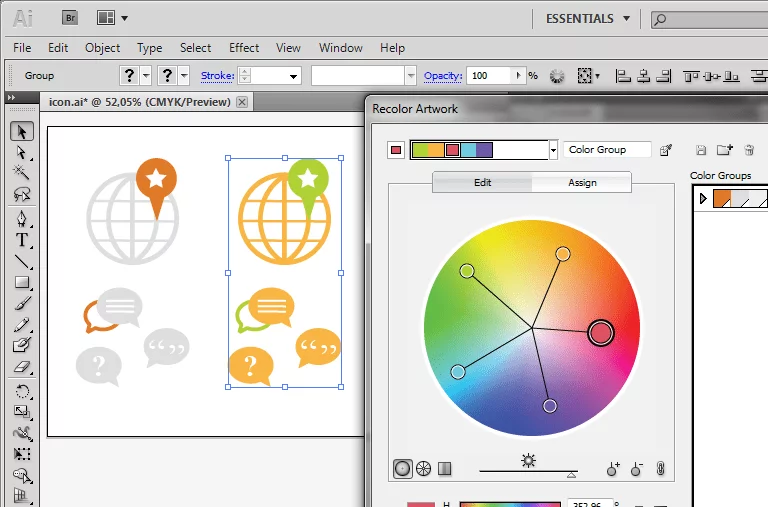
Task: Click Save changes to color group icon
Action: pyautogui.click(x=701, y=150)
